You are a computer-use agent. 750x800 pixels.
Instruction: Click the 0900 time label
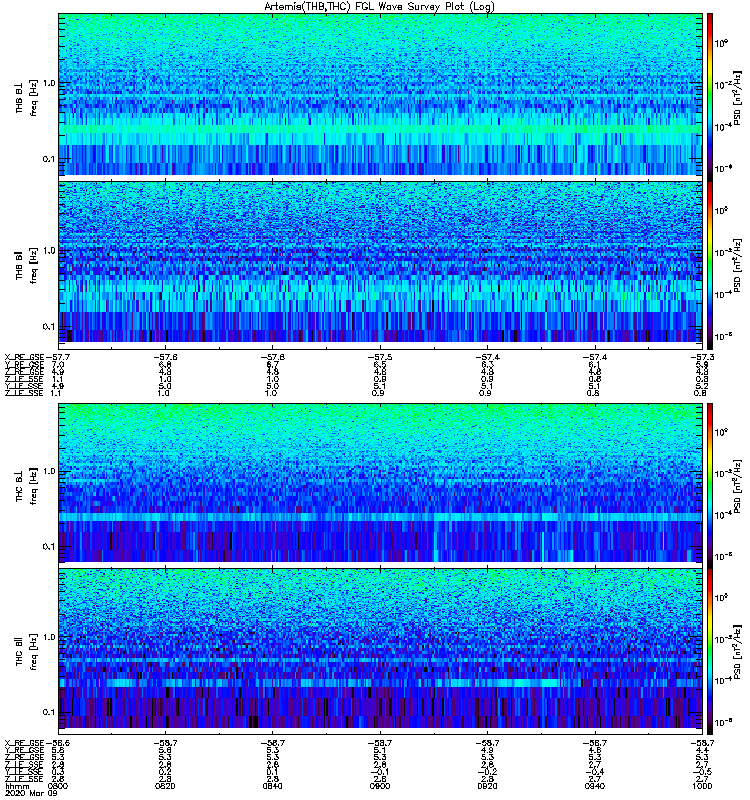coord(380,786)
